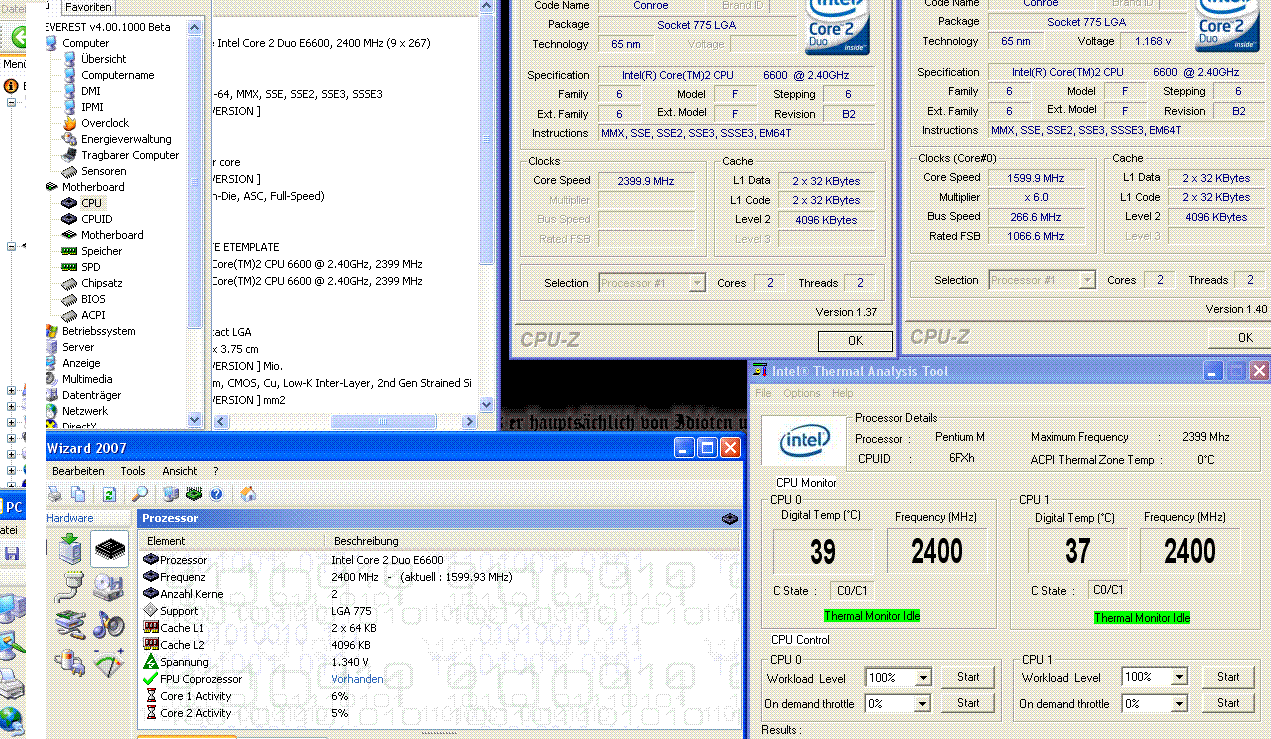This screenshot has width=1271, height=739.
Task: Click the magnifier search icon in PC Wizard toolbar
Action: [x=140, y=494]
